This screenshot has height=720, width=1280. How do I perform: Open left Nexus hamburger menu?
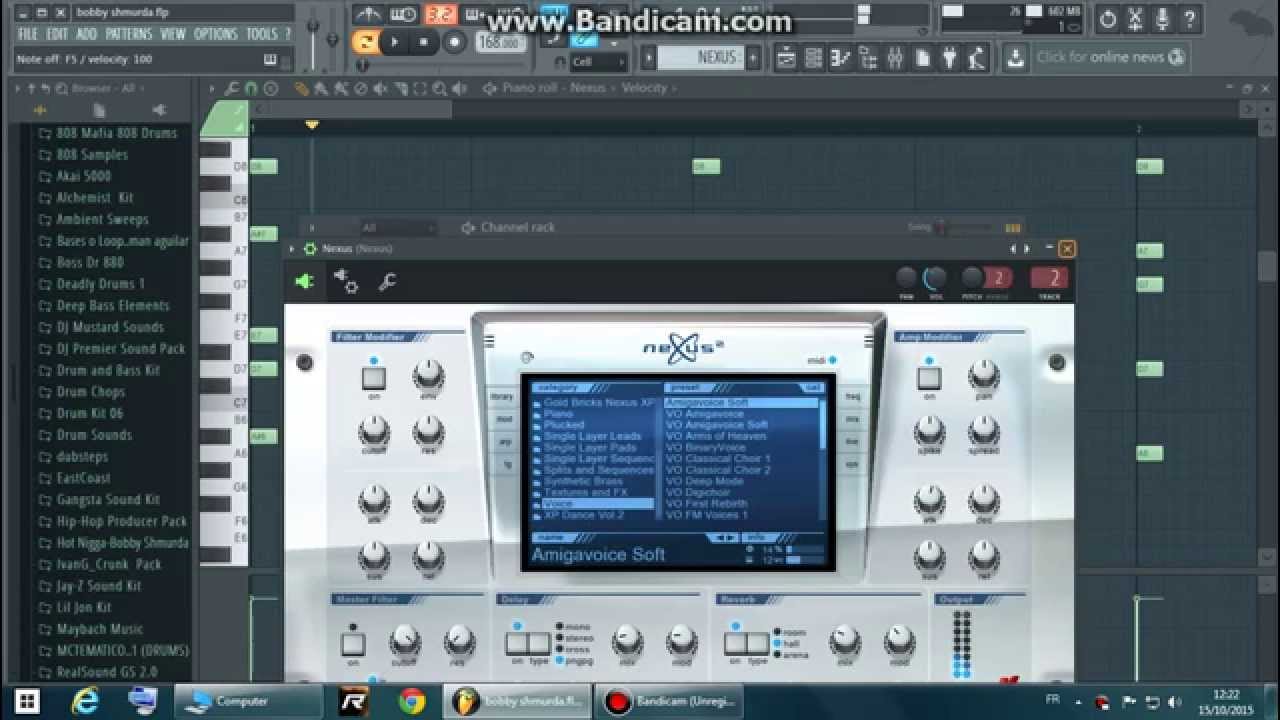489,341
